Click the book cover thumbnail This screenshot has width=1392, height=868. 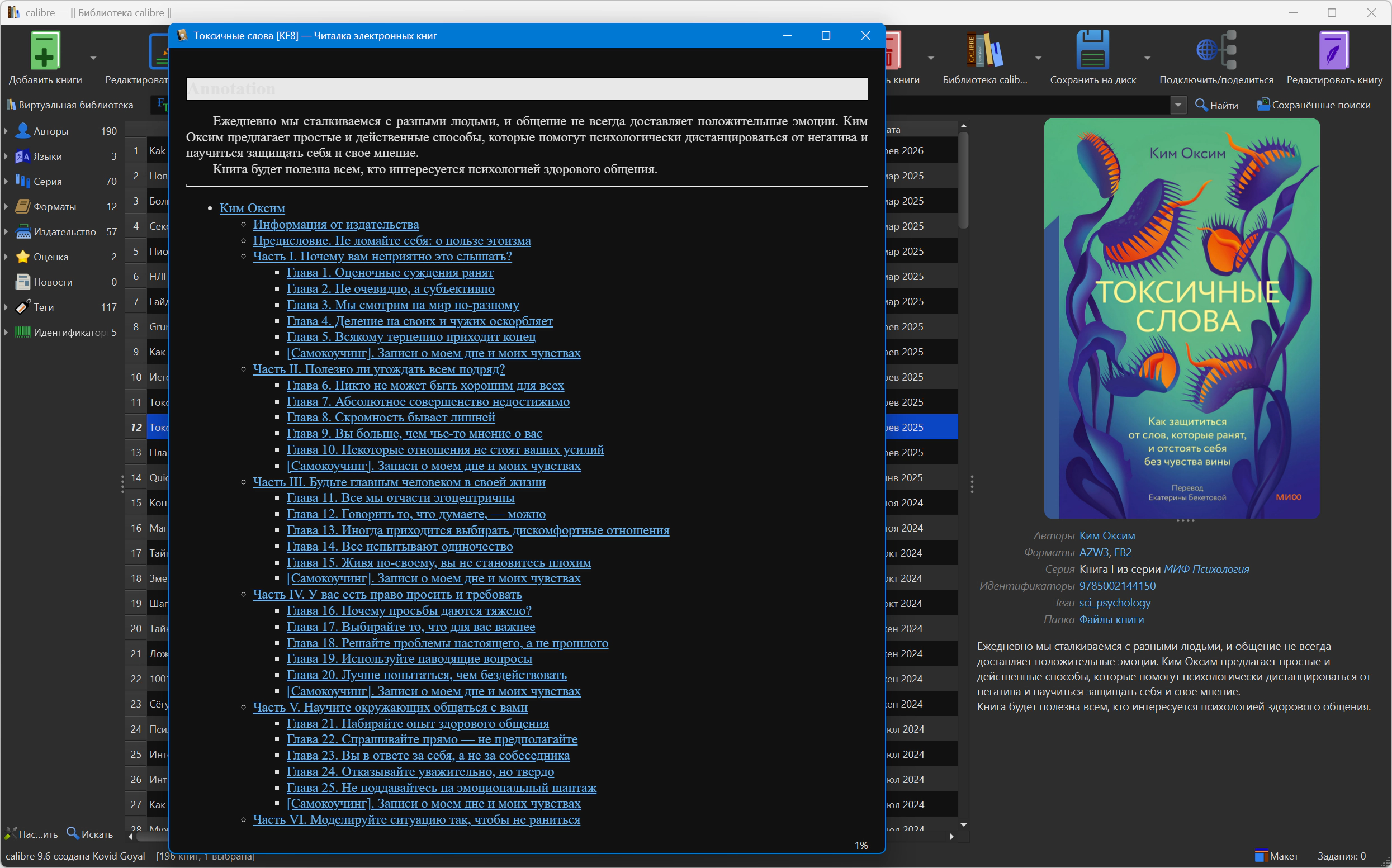[1181, 319]
